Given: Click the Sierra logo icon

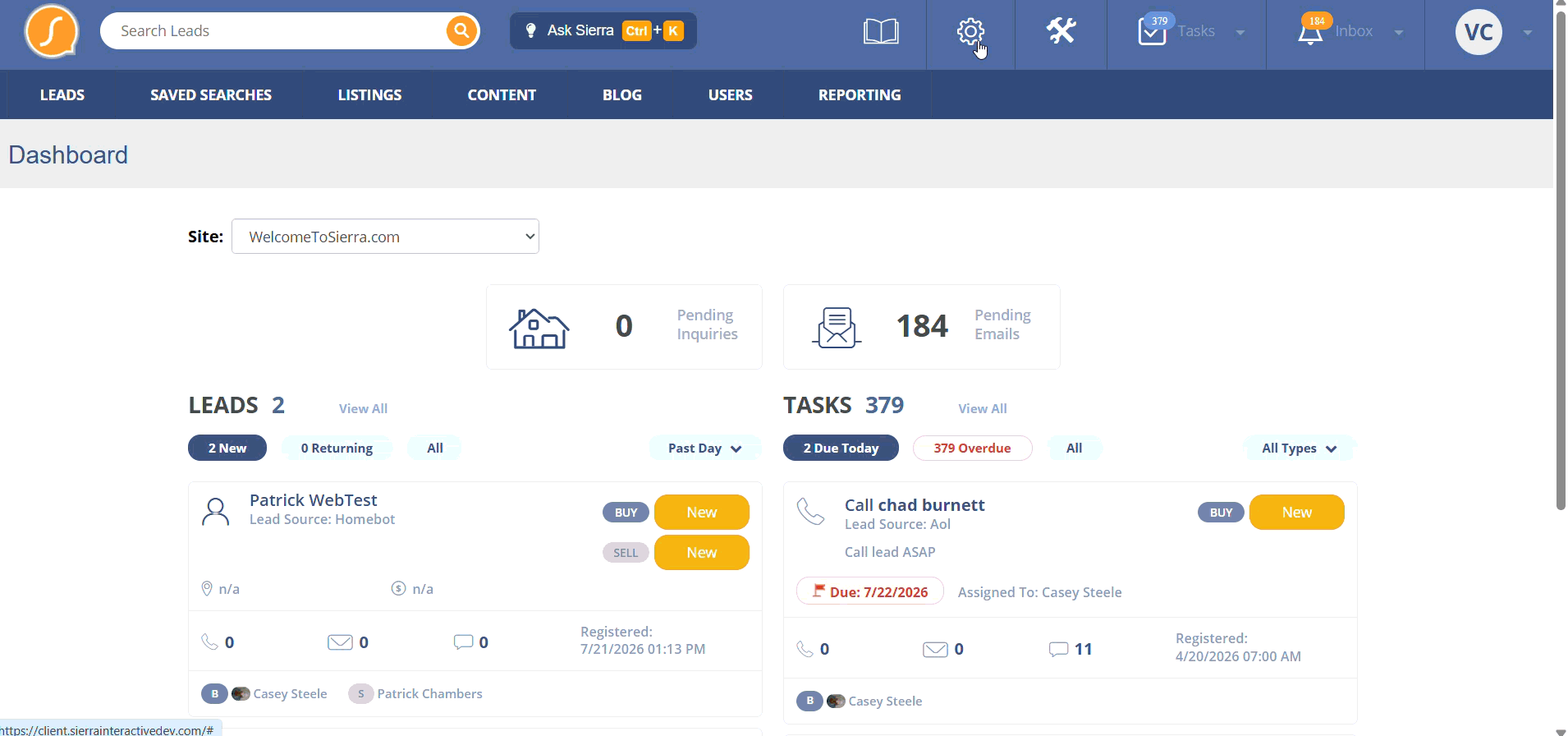Looking at the screenshot, I should point(52,31).
